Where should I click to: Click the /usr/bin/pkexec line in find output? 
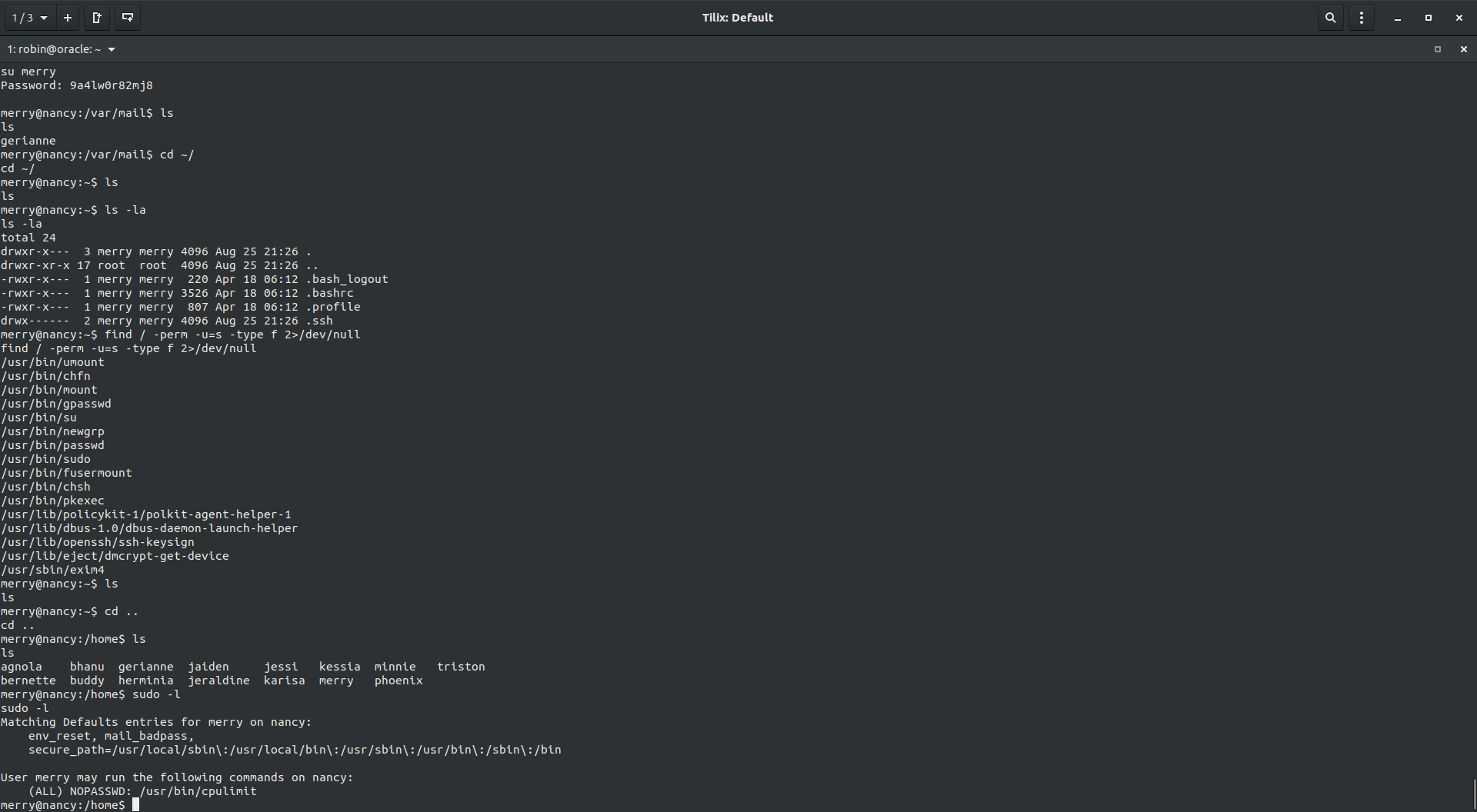[x=52, y=501]
